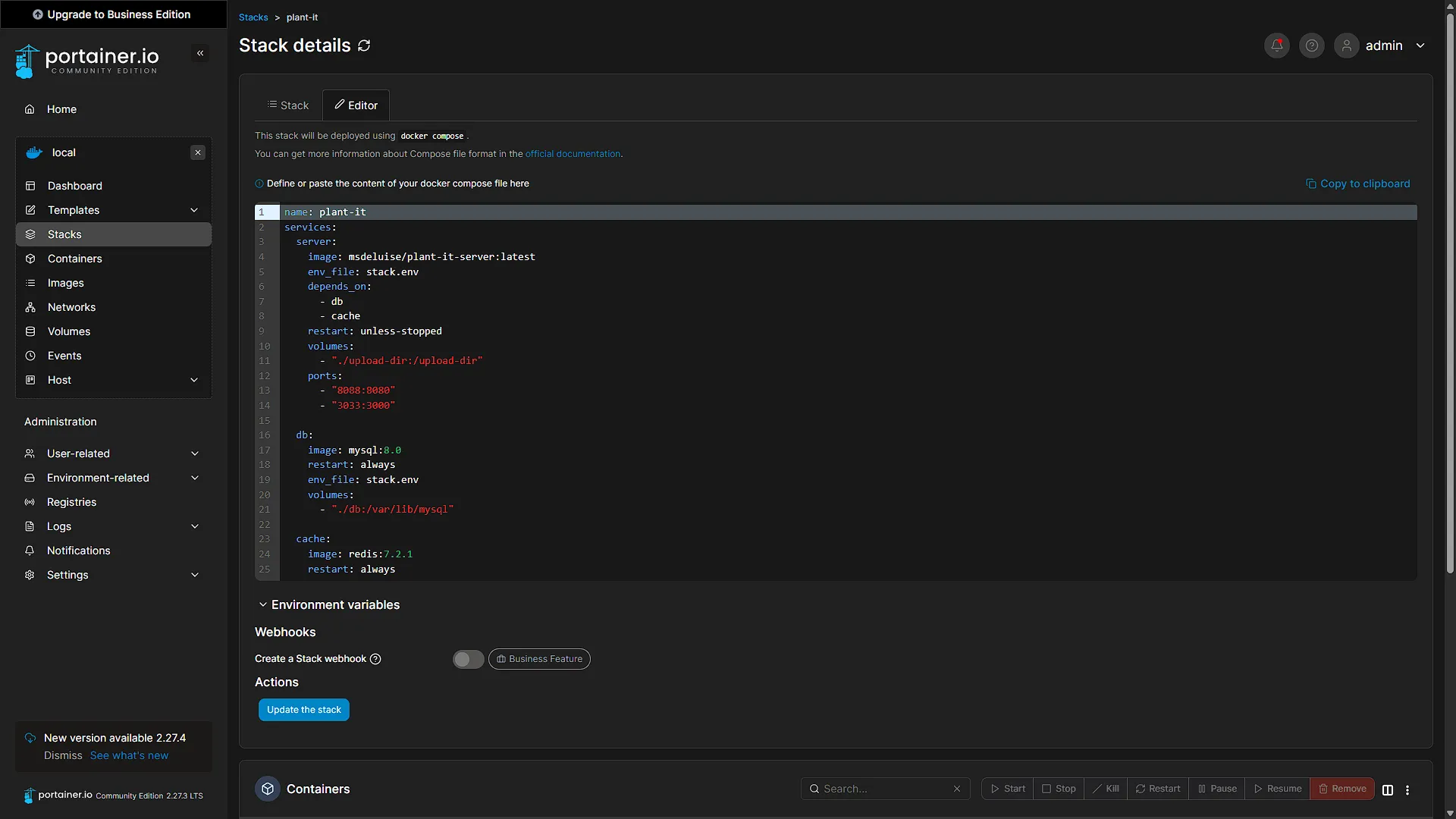The width and height of the screenshot is (1456, 819).
Task: Click the page vertical scrollbar
Action: pyautogui.click(x=1450, y=292)
